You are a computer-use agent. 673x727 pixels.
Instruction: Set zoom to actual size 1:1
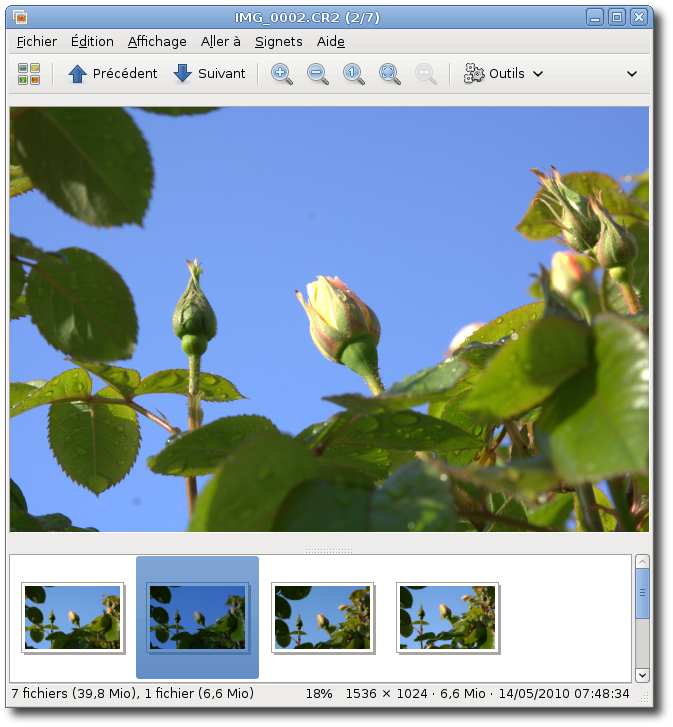point(354,74)
